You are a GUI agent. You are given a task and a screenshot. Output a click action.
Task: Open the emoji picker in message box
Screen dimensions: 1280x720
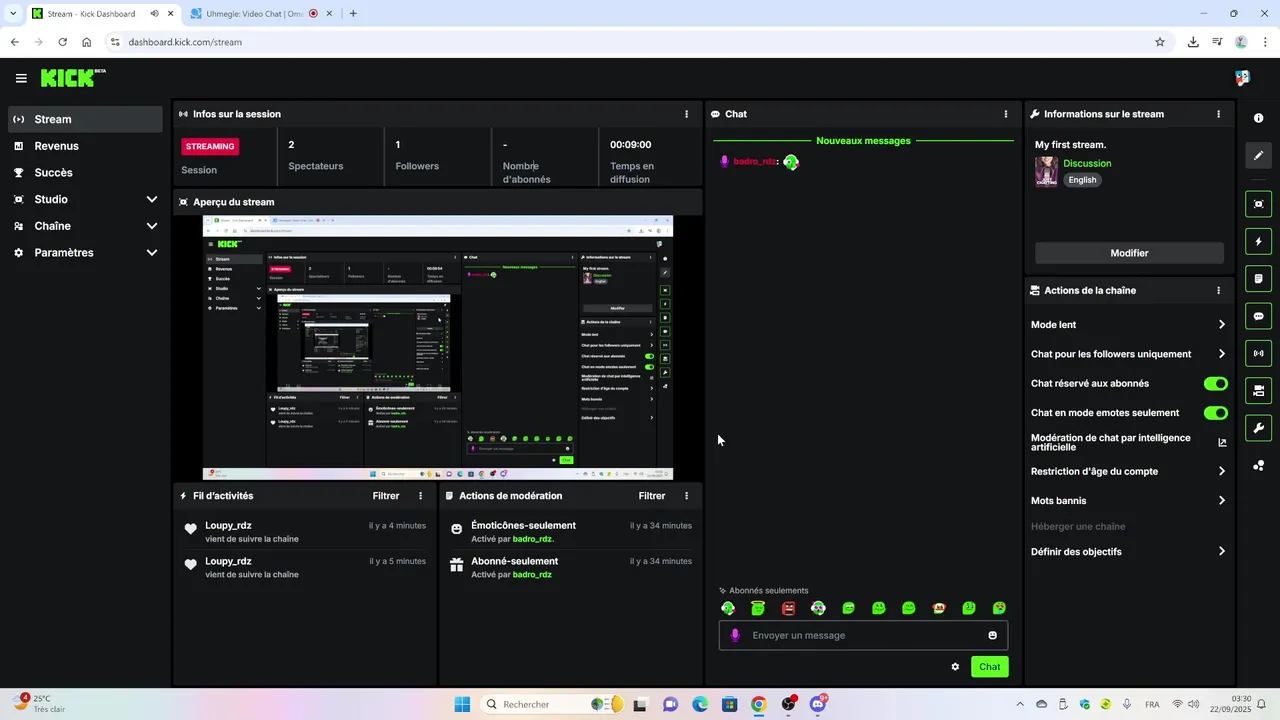click(992, 635)
